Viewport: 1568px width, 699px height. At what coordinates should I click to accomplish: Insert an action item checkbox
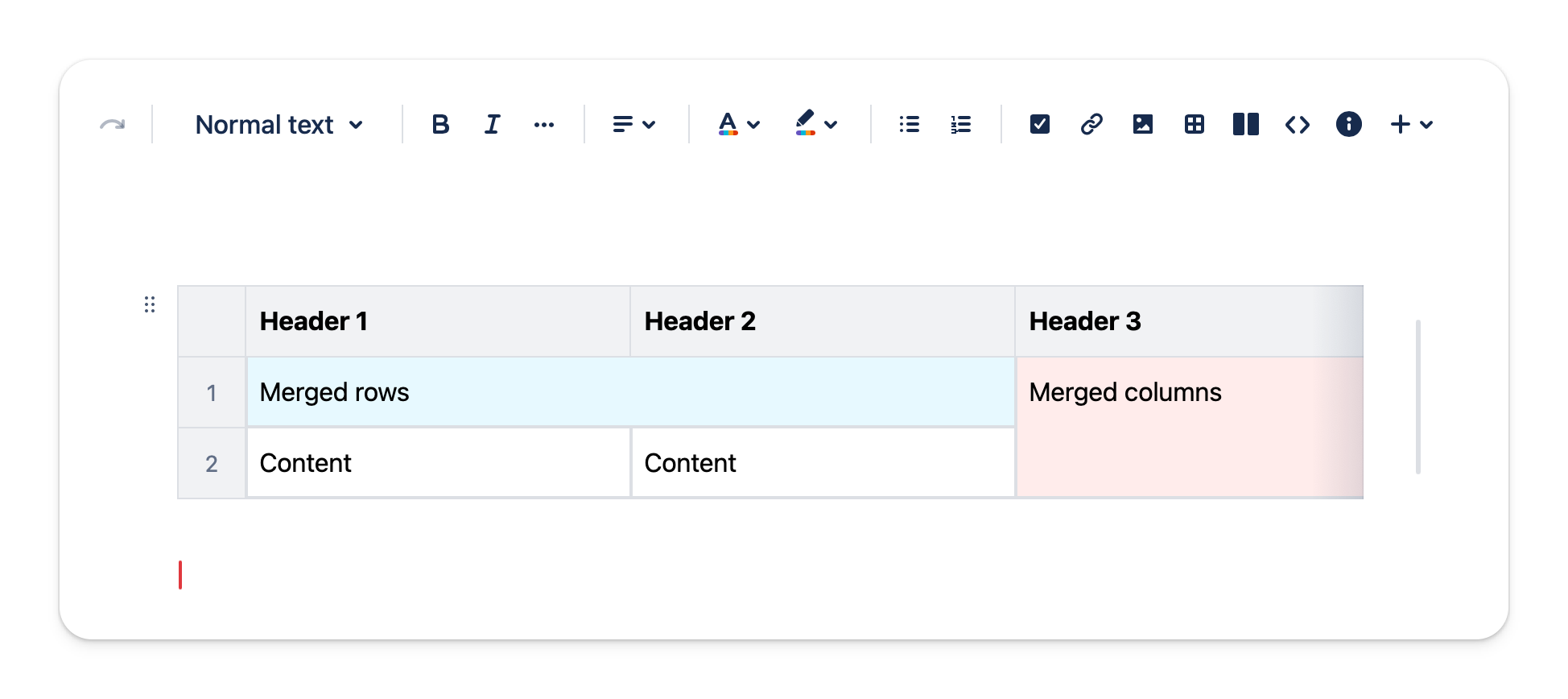[1039, 125]
